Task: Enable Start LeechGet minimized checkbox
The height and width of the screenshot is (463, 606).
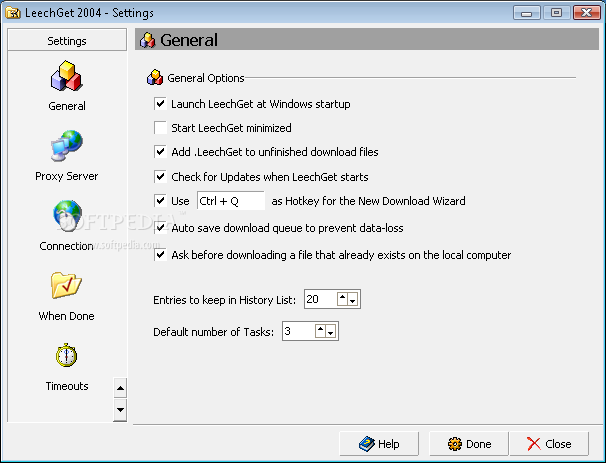Action: click(x=160, y=128)
